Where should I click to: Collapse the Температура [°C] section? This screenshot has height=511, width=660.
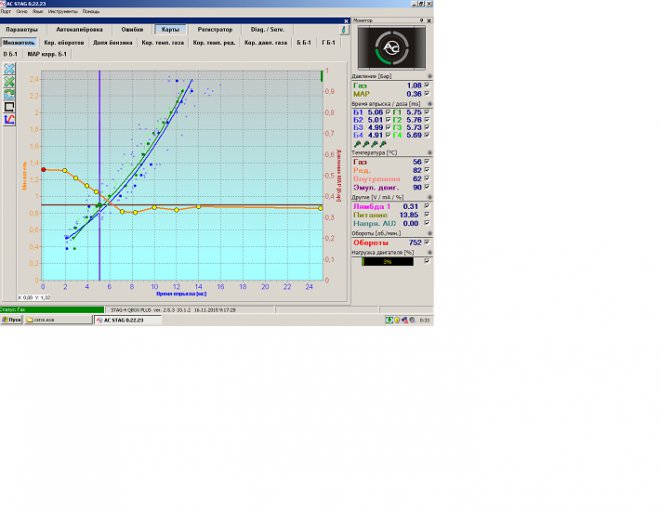(430, 153)
